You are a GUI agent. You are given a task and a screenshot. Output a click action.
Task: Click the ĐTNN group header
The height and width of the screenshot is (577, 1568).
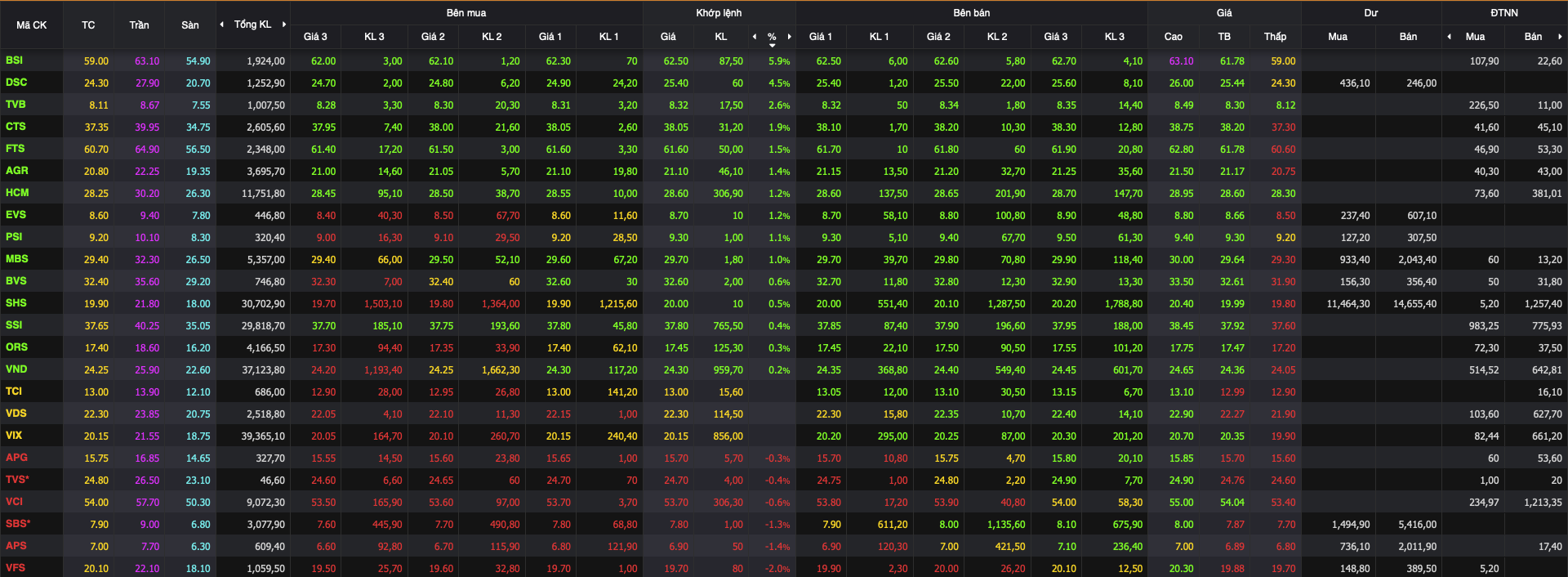1504,13
